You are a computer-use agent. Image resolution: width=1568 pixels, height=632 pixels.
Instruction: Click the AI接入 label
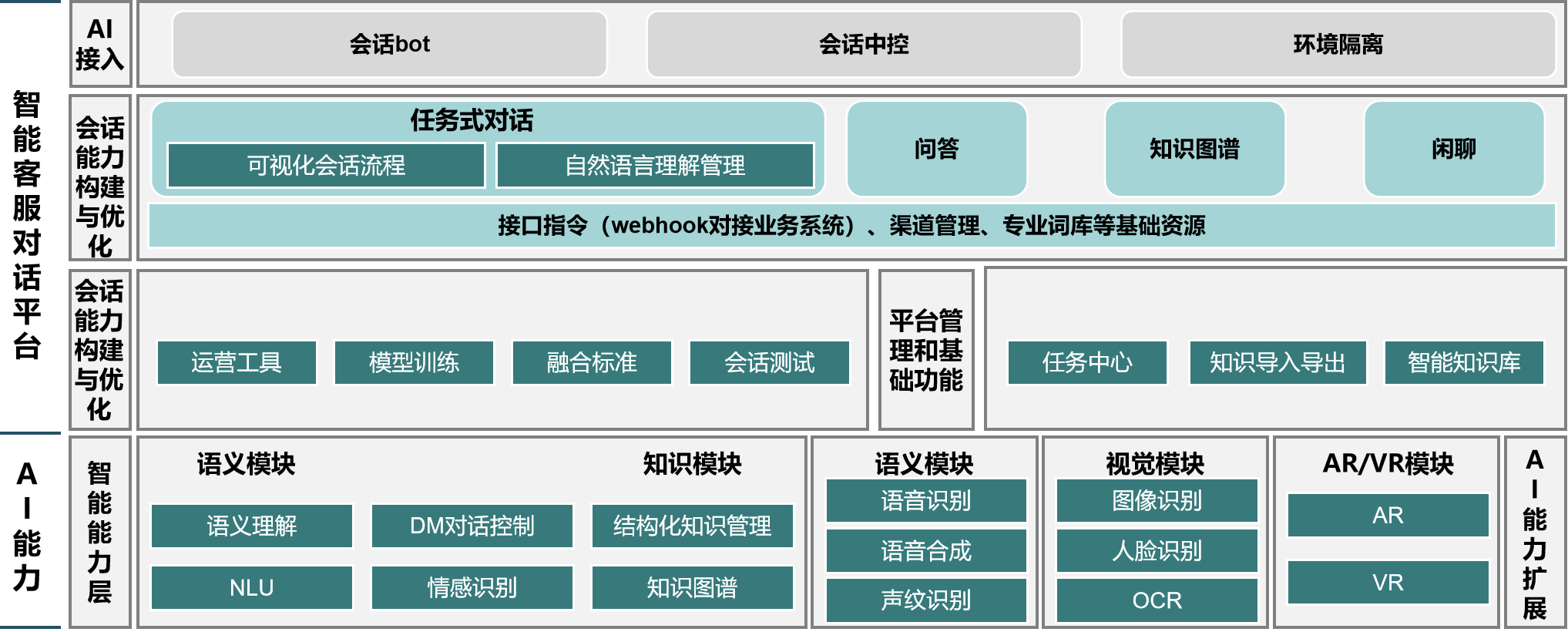tap(100, 44)
